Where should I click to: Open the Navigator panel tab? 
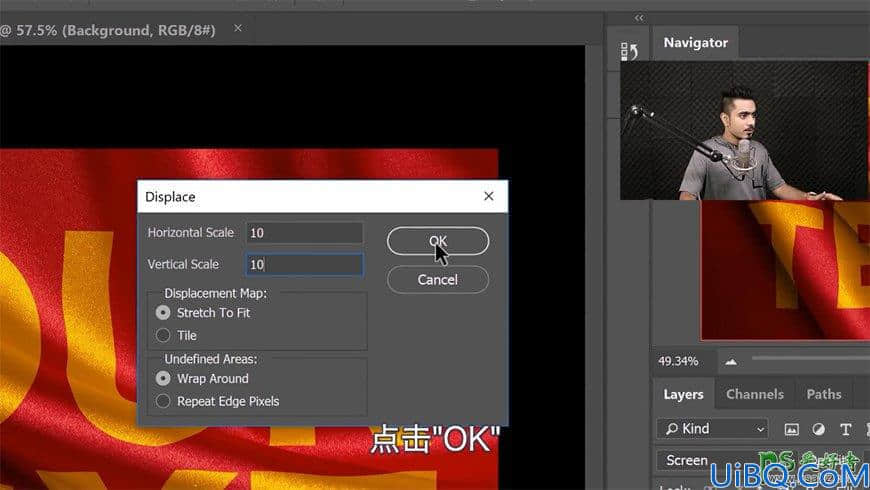click(695, 43)
